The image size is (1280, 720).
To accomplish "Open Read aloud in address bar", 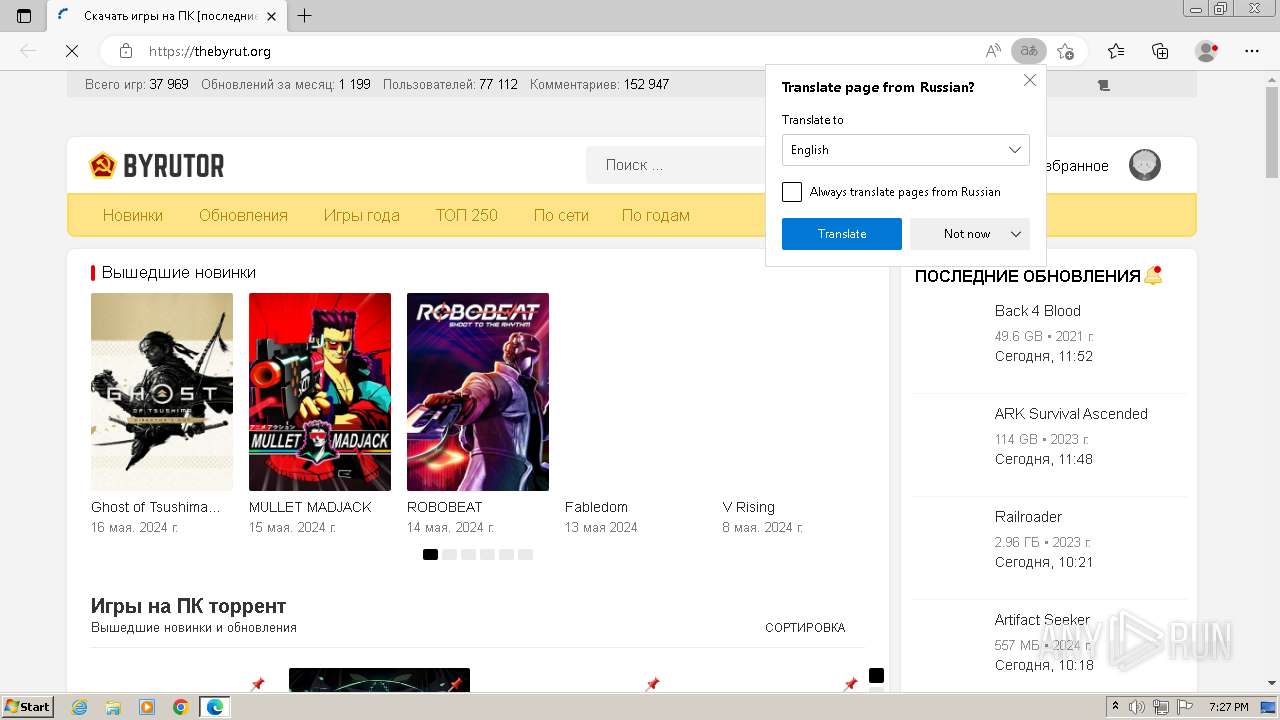I will [x=993, y=51].
